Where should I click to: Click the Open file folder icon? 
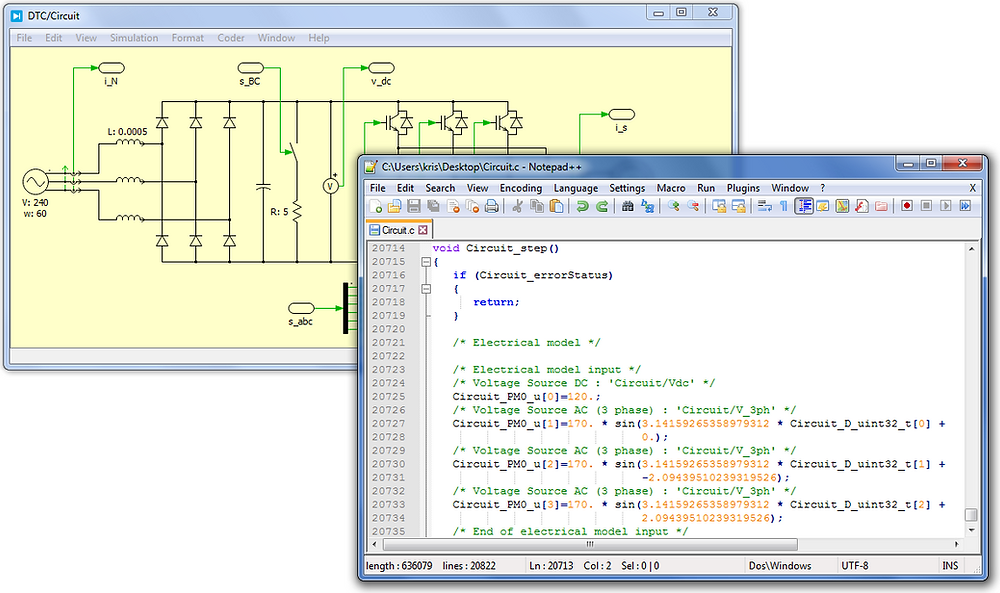pyautogui.click(x=394, y=206)
